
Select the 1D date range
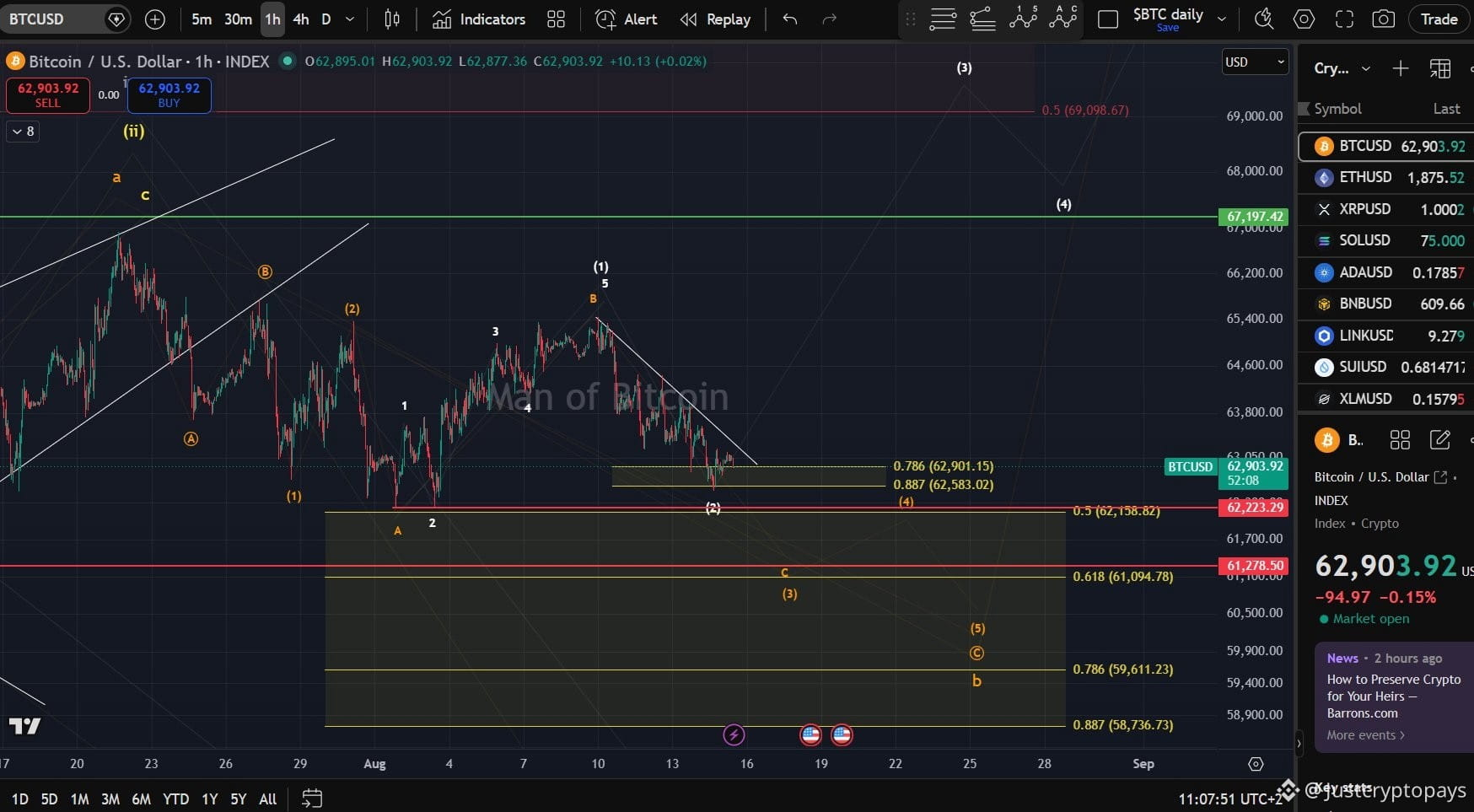coord(19,799)
